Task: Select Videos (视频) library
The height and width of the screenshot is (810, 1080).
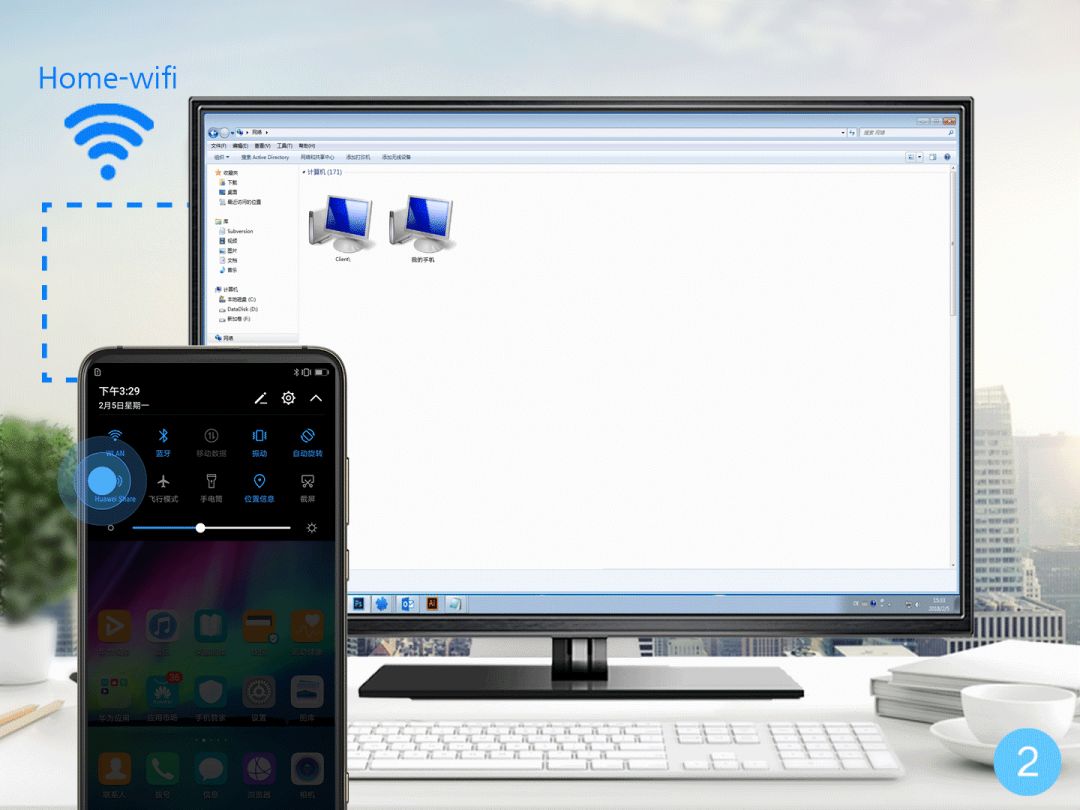Action: pyautogui.click(x=228, y=241)
